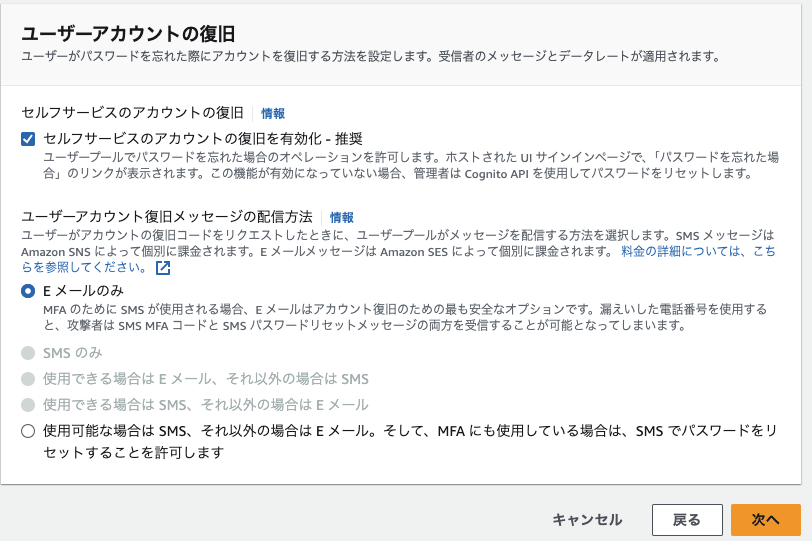Go back with the 戻る button
Image resolution: width=812 pixels, height=541 pixels.
coord(687,520)
